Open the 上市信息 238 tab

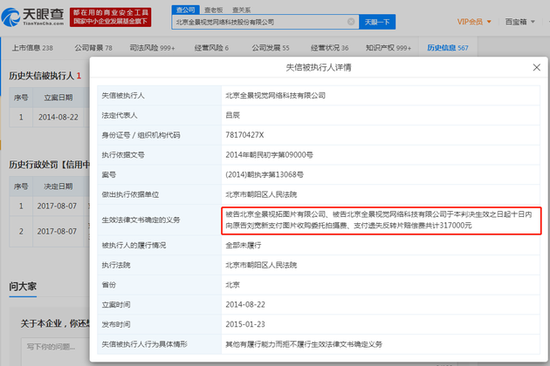[32, 48]
